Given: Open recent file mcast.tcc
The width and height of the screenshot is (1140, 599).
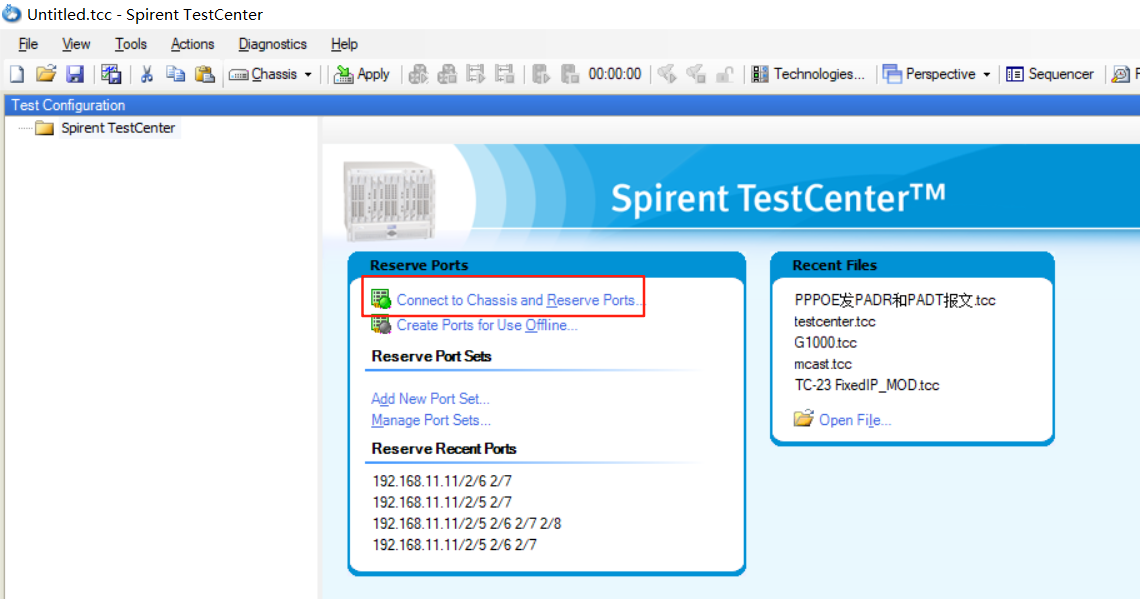Looking at the screenshot, I should click(x=823, y=363).
